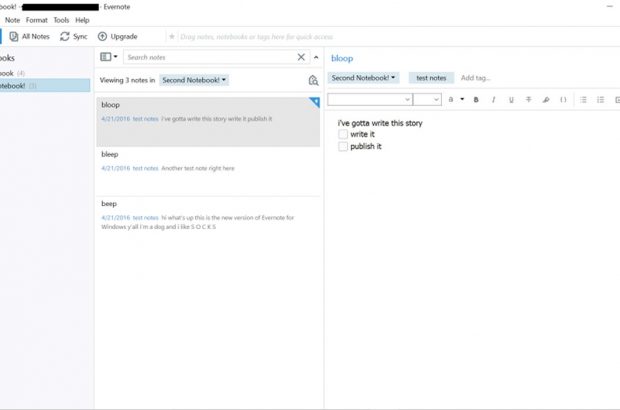Check the "write it" checkbox

click(343, 134)
